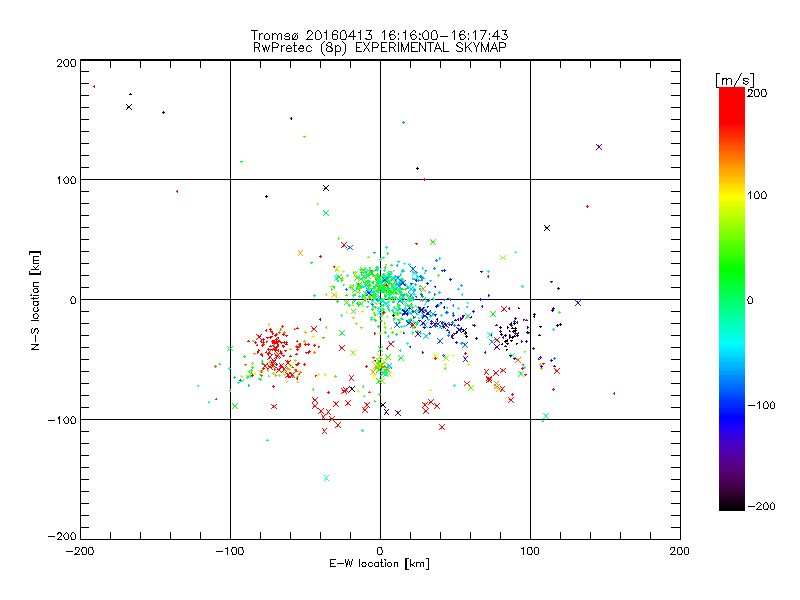Click the colorbar label '-200'
Image resolution: width=800 pixels, height=600 pixels.
(x=761, y=507)
